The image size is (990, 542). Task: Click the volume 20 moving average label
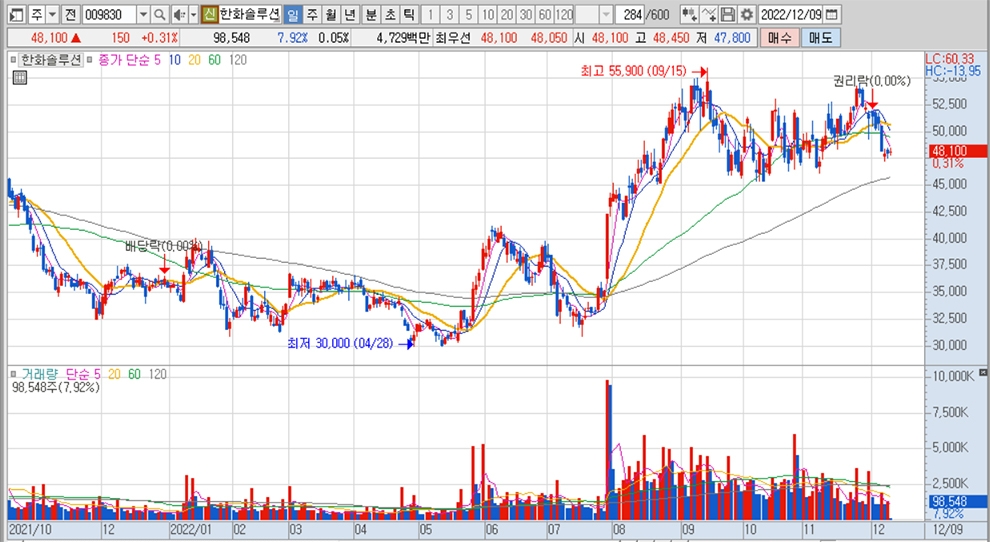[114, 374]
